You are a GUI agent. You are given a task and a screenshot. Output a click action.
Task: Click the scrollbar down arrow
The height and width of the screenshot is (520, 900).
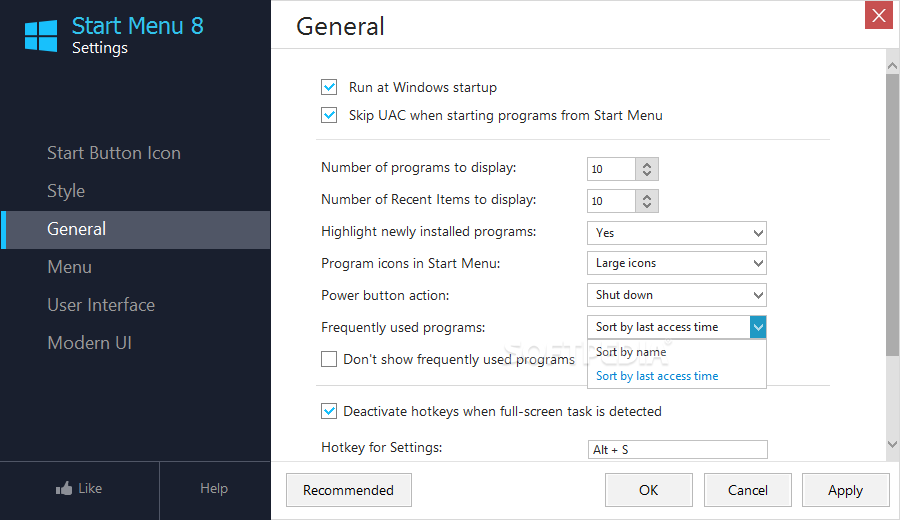[x=892, y=444]
